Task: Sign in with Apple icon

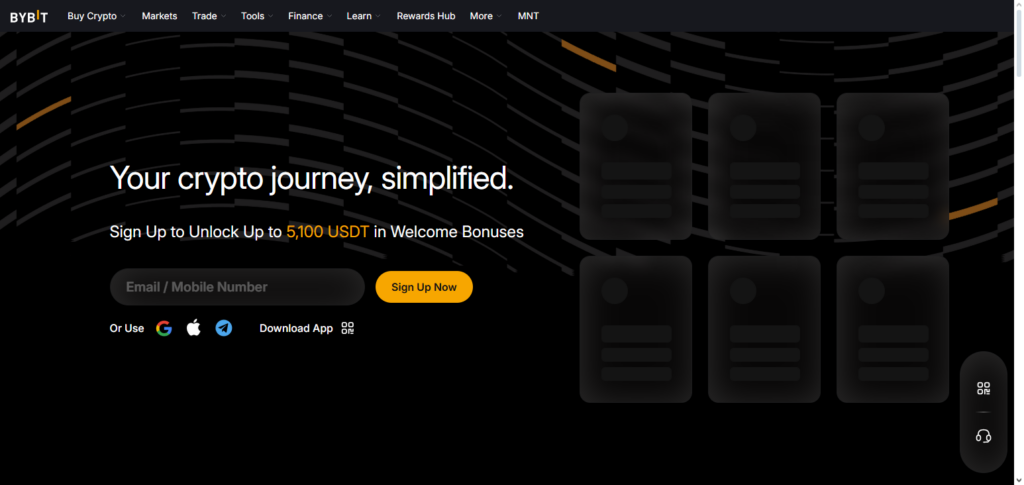Action: (x=194, y=328)
